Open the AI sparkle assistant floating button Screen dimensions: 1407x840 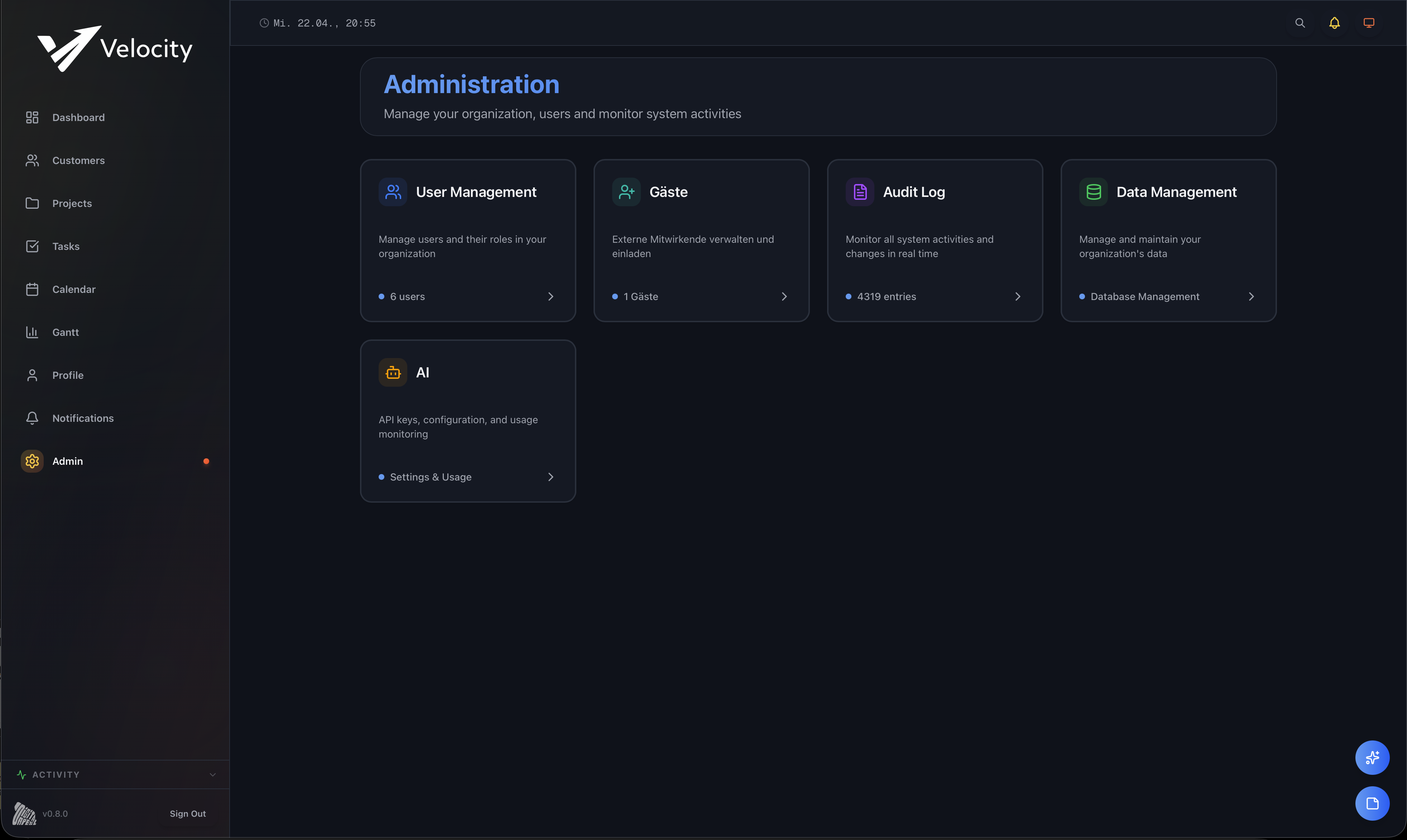[x=1372, y=757]
